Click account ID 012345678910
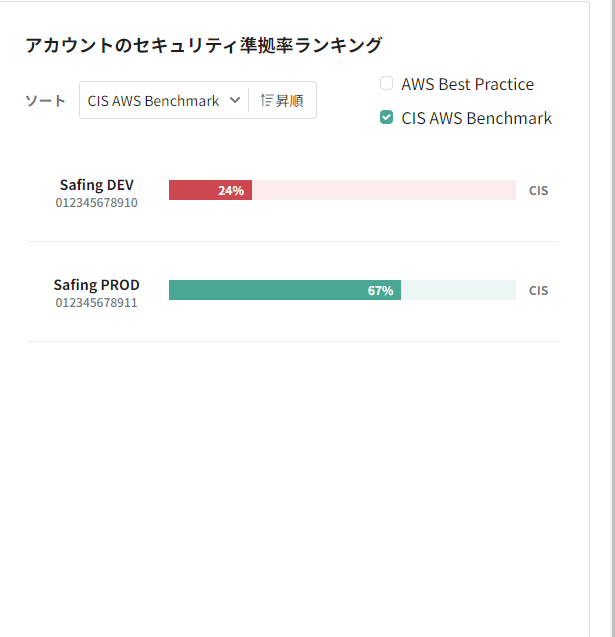 pyautogui.click(x=97, y=203)
